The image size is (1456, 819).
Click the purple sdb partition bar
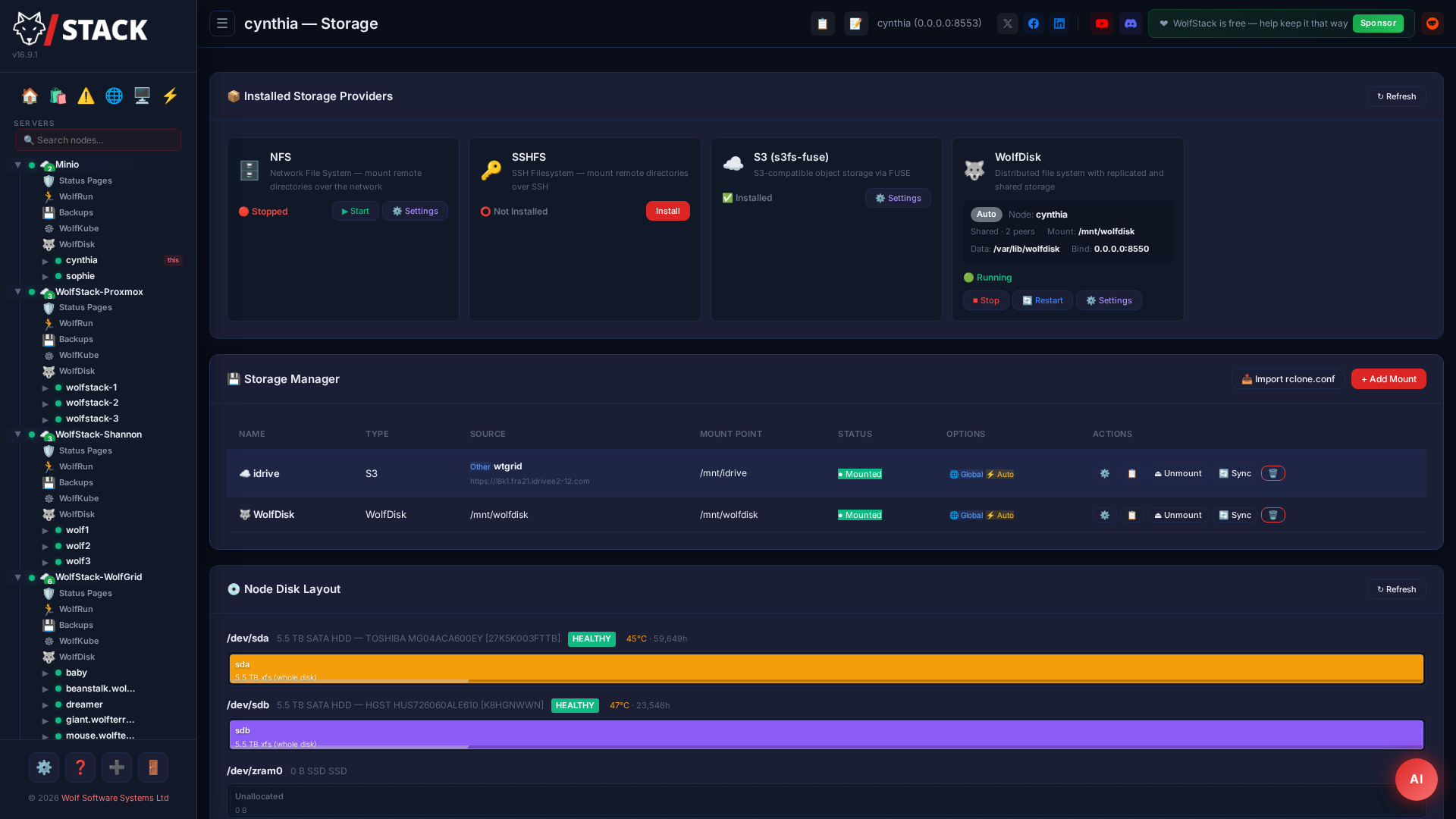point(827,735)
